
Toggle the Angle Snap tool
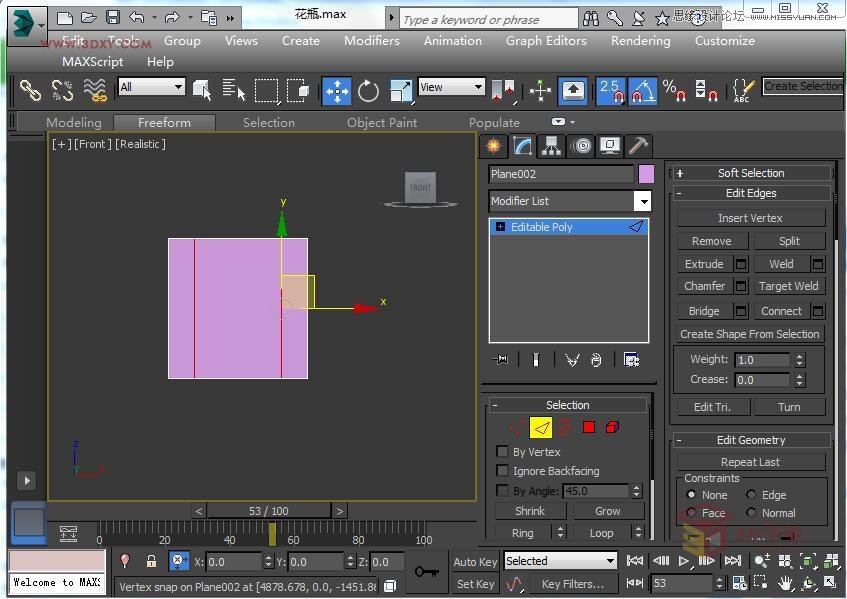pos(642,91)
